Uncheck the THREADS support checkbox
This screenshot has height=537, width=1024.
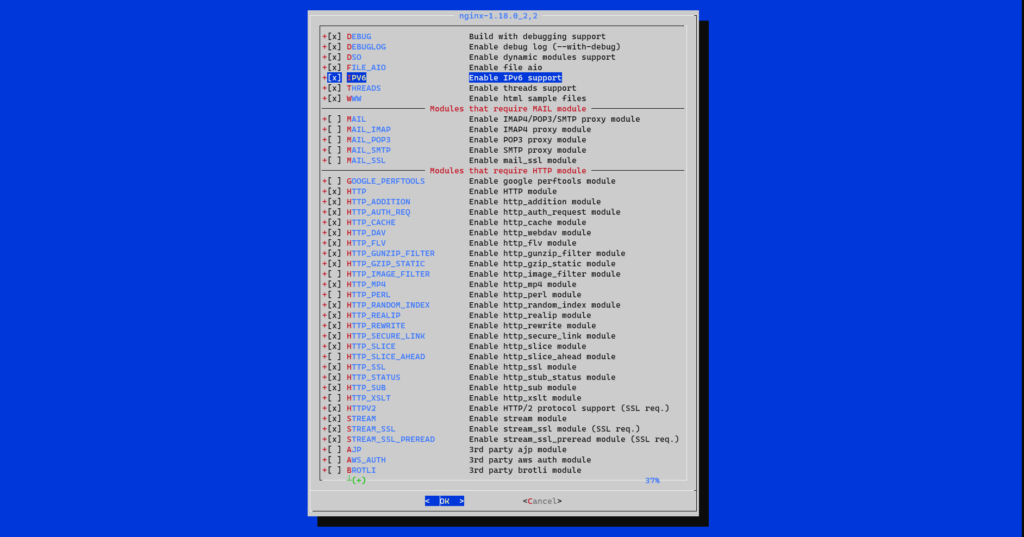[x=334, y=88]
